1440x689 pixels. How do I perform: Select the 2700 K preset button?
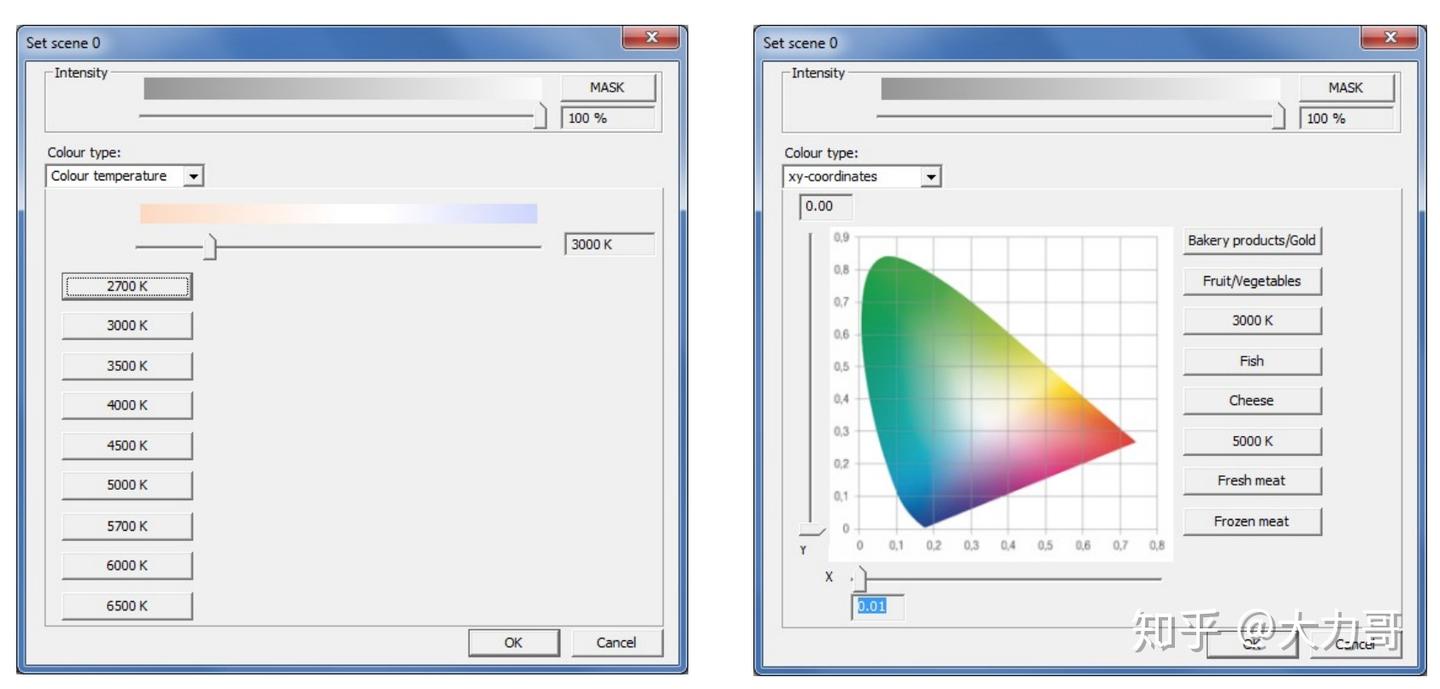click(x=127, y=286)
